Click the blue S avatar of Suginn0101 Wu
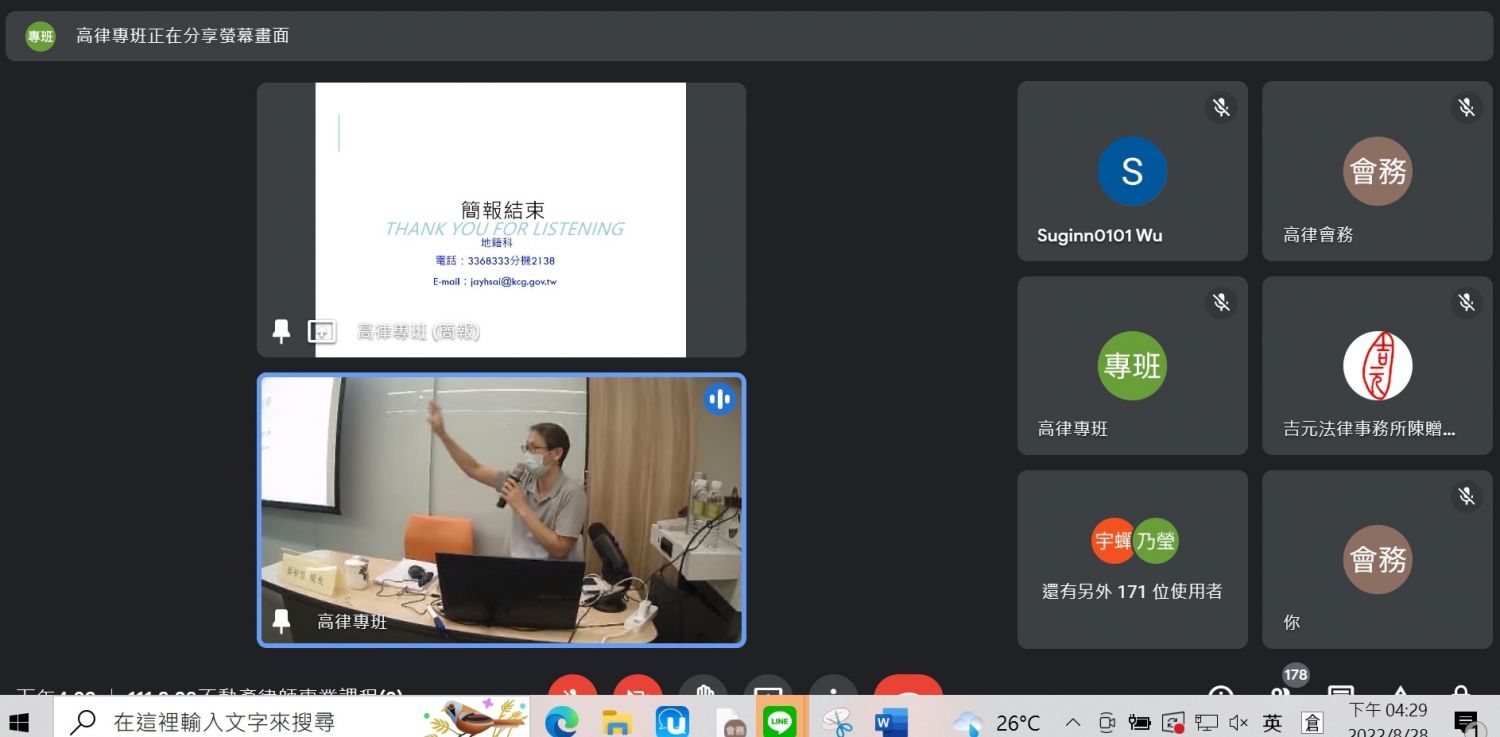 pos(1132,171)
